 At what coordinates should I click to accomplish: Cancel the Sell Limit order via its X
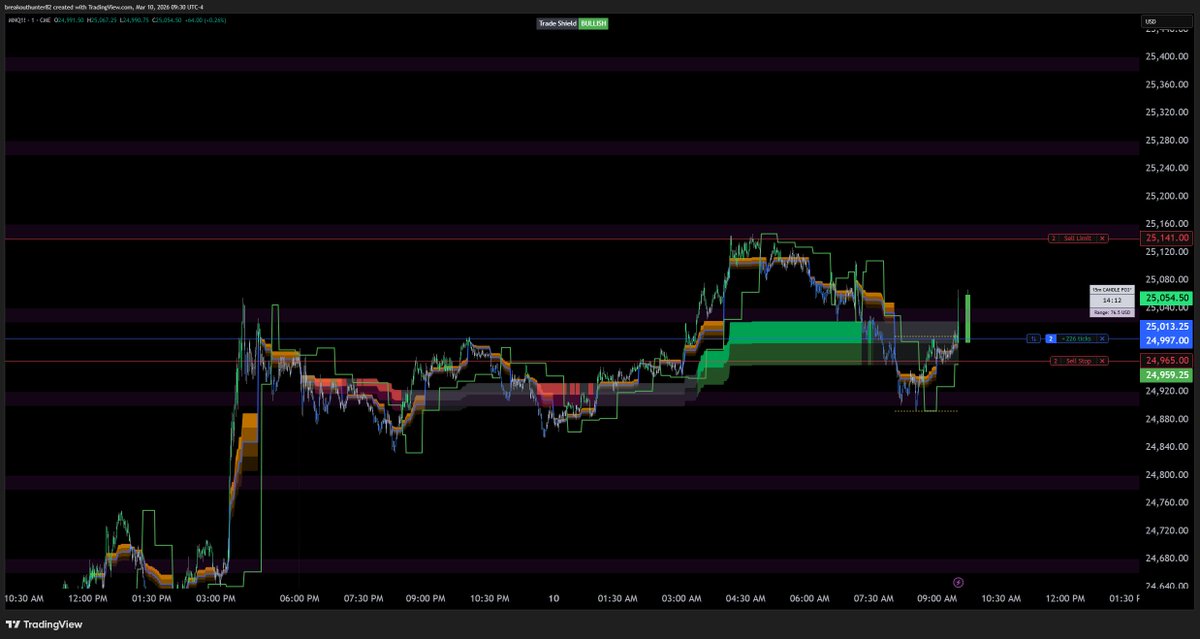click(1102, 238)
